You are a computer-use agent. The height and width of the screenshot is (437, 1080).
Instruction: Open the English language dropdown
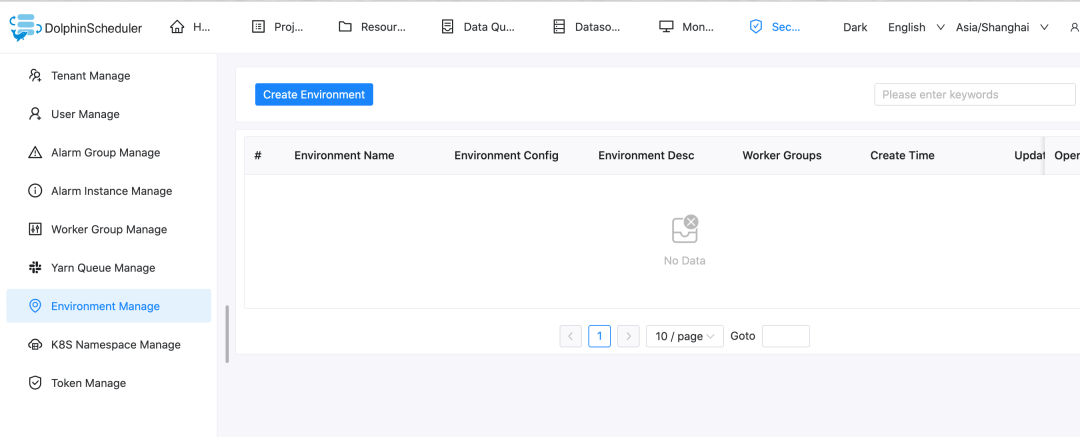pos(915,28)
